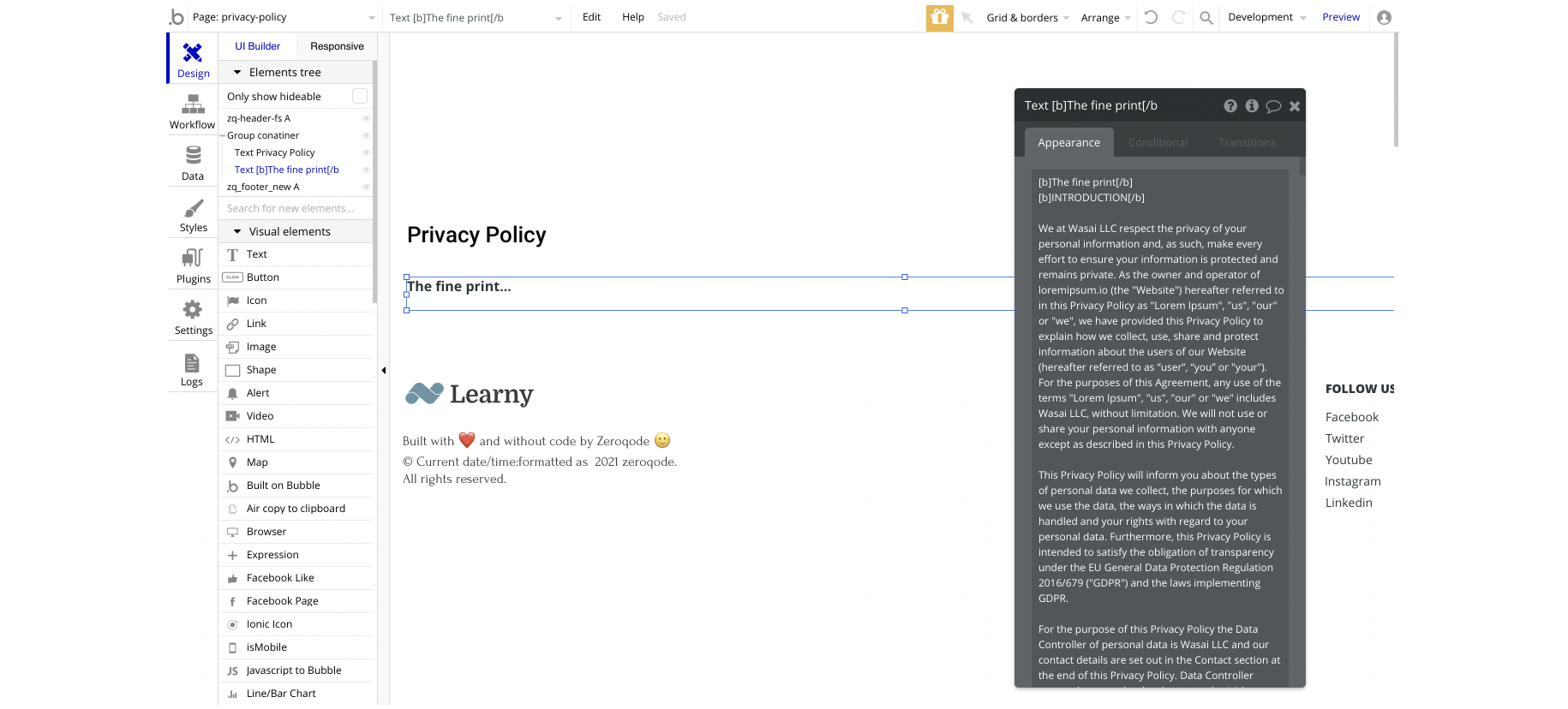Click the info icon in property editor

[1252, 106]
